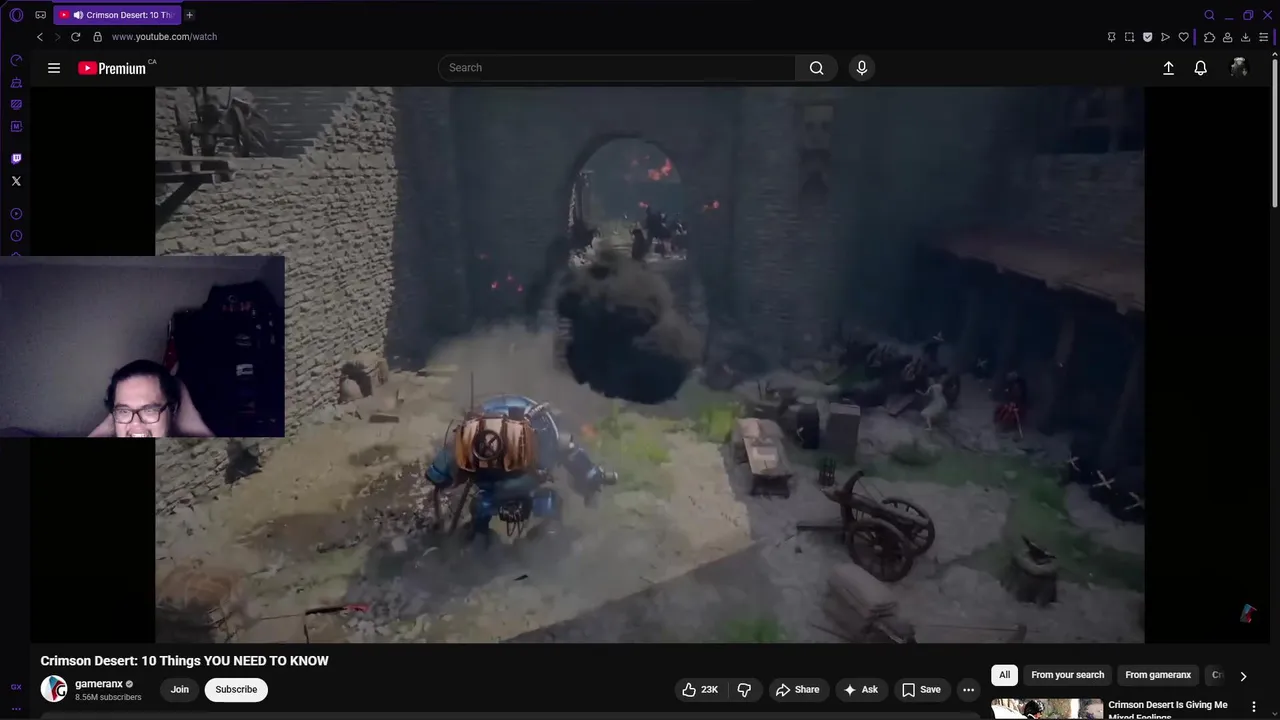Open YouTube account avatar menu
1280x720 pixels.
tap(1239, 68)
